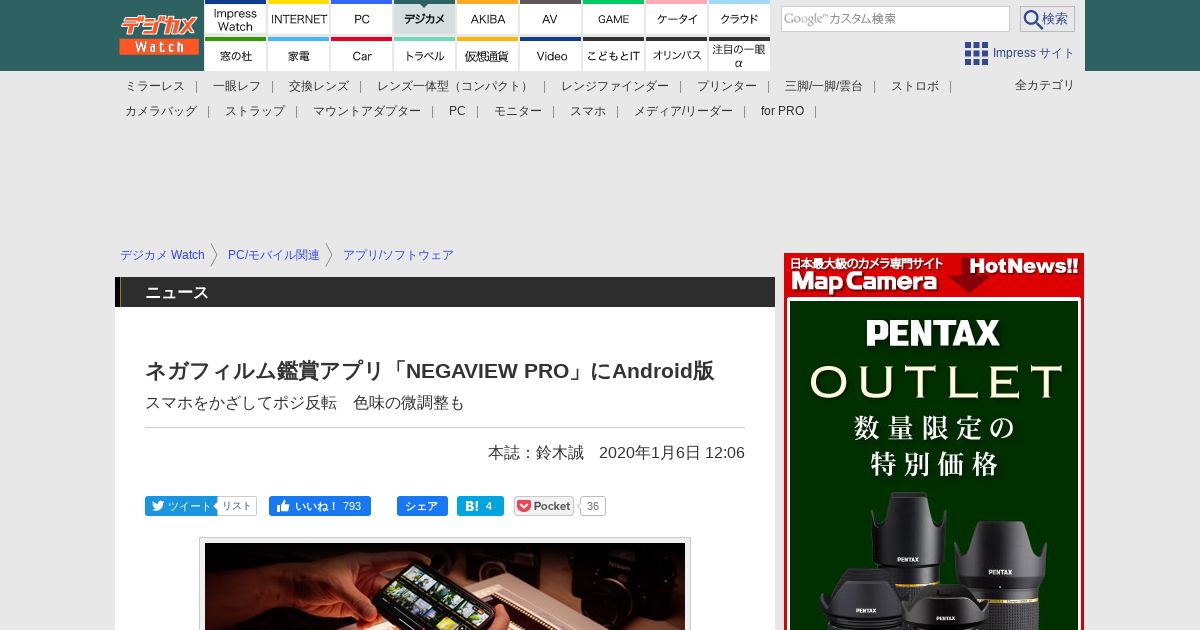Go to the プリンター category
The height and width of the screenshot is (630, 1200).
coord(727,86)
